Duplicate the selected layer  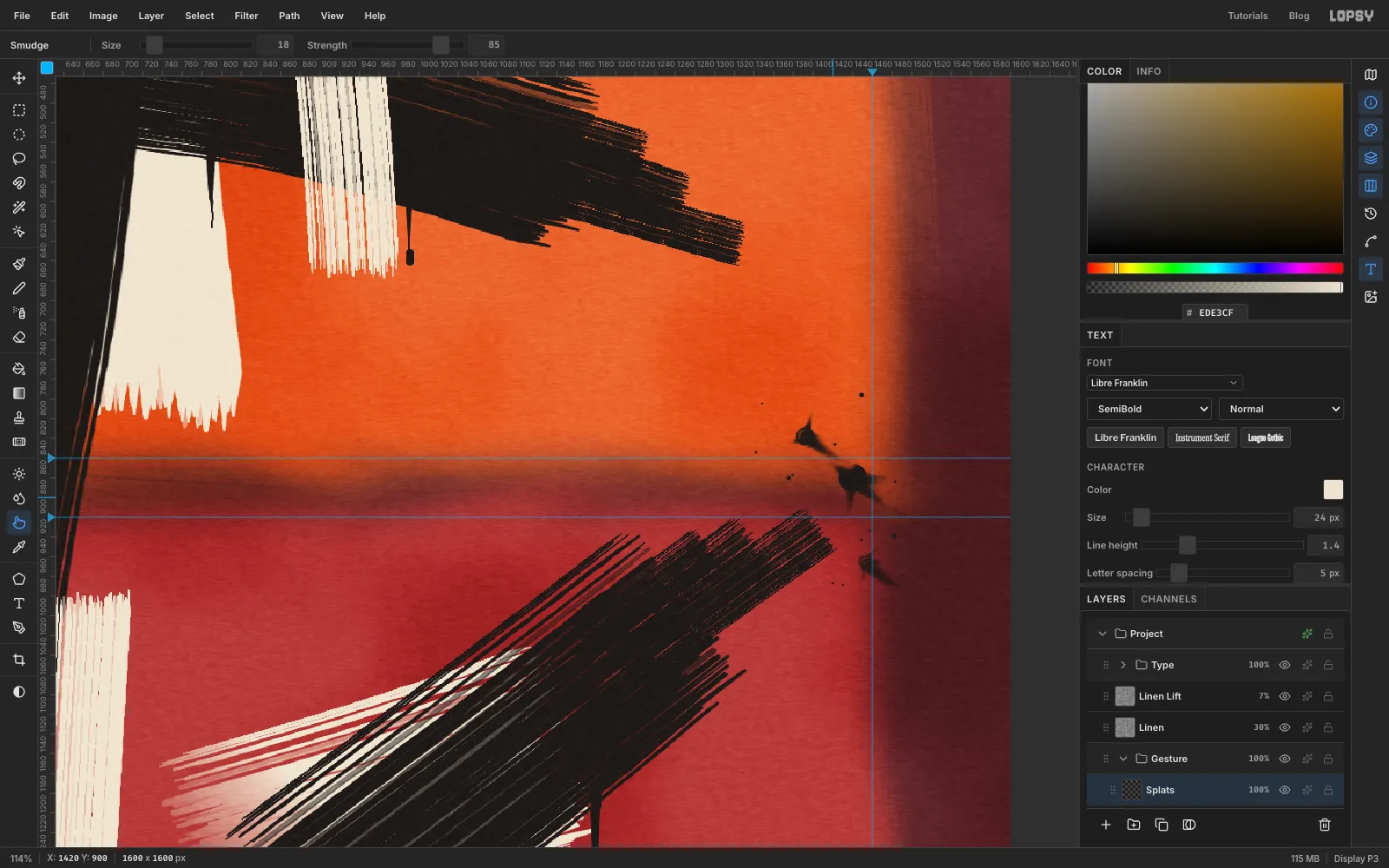tap(1162, 825)
